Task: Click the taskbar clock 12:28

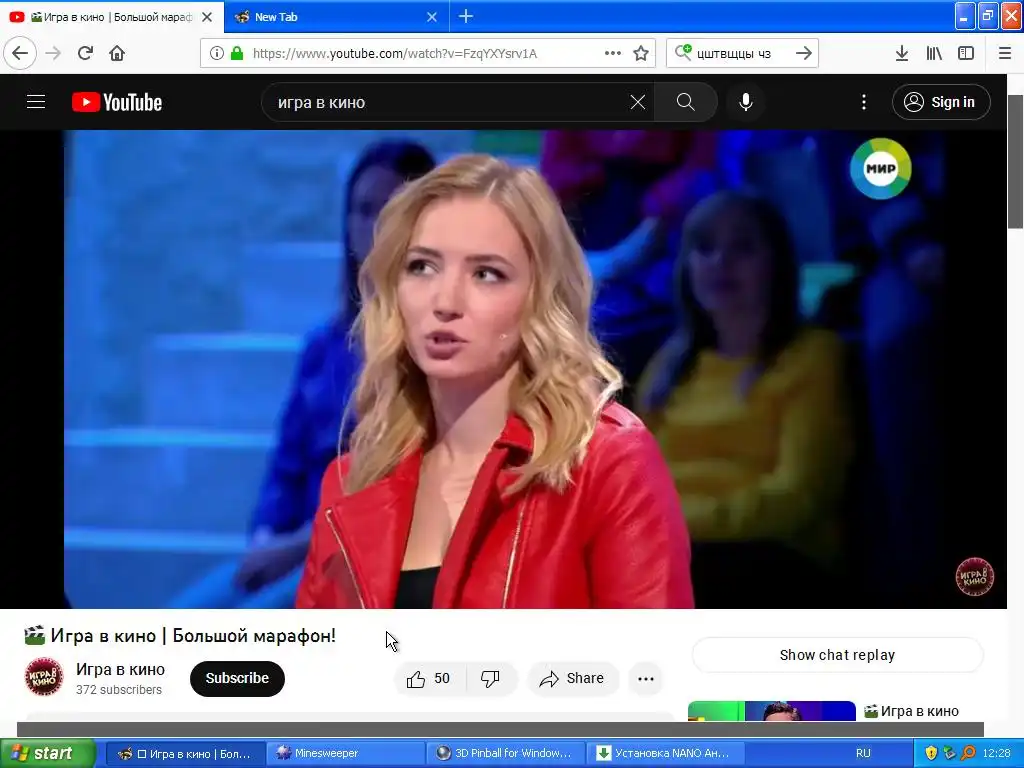Action: point(996,753)
